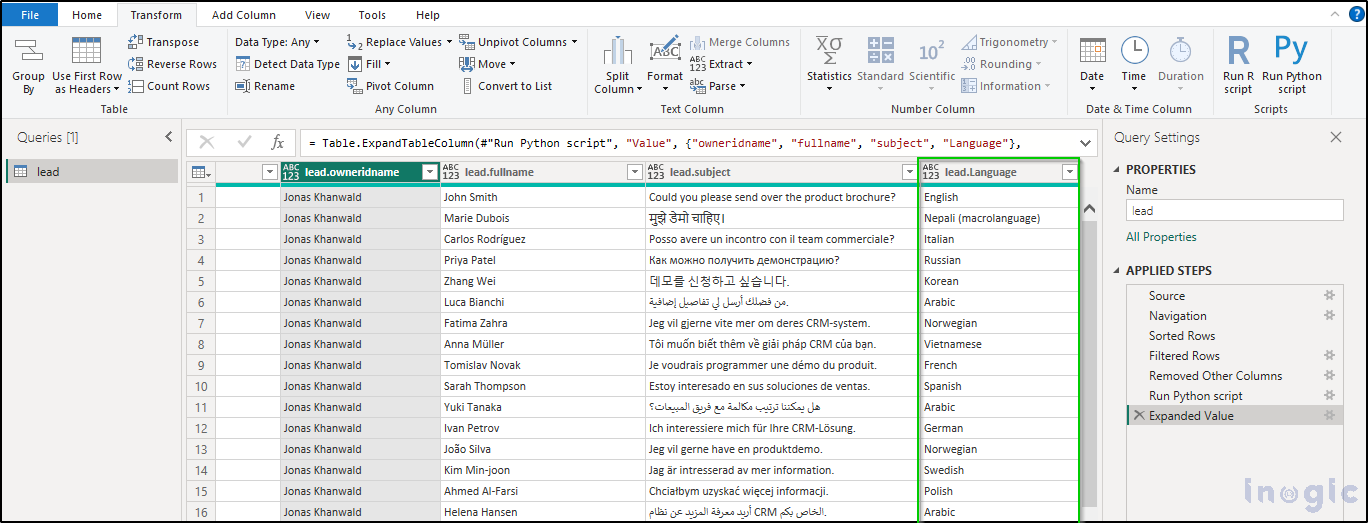Open All Properties link
The image size is (1368, 523).
(1161, 237)
